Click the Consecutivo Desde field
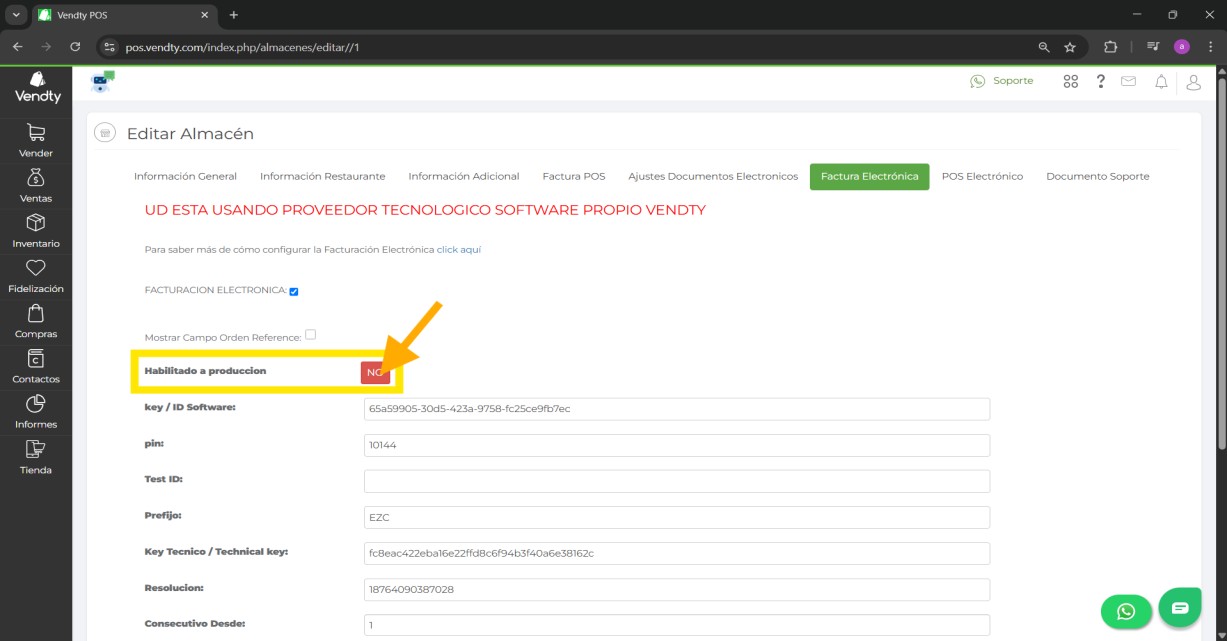1227x641 pixels. 677,625
